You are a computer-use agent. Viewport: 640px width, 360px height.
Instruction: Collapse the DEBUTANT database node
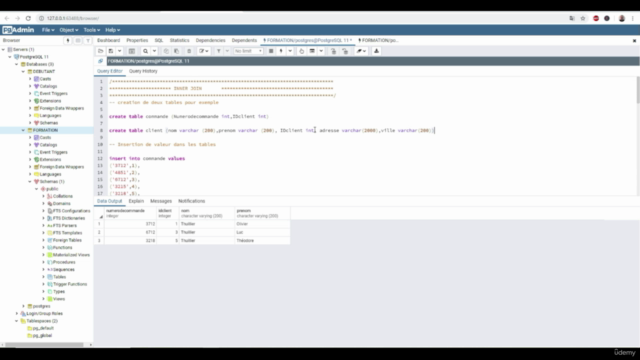(x=23, y=71)
